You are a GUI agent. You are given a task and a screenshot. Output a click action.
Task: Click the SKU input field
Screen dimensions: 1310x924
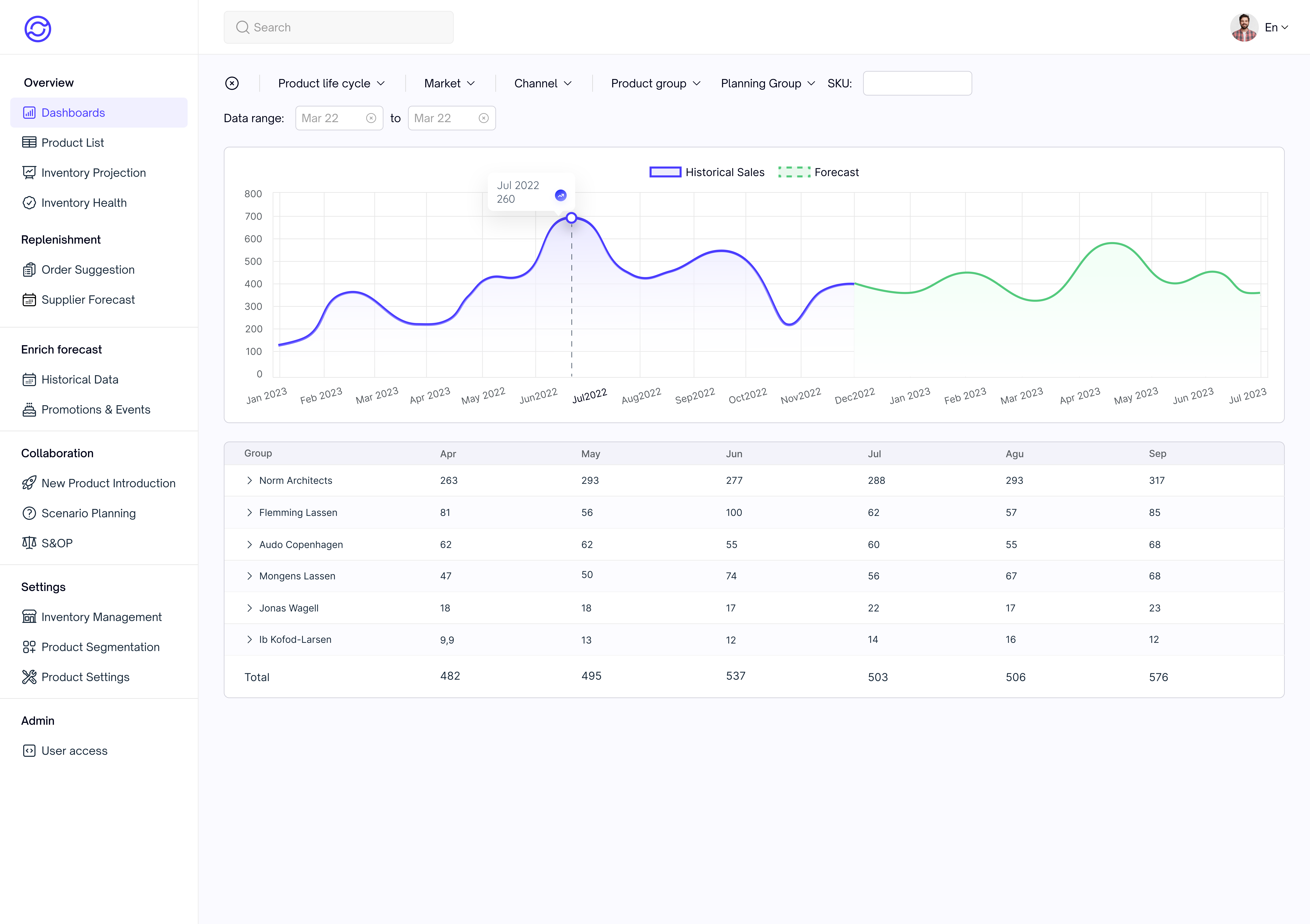tap(918, 83)
